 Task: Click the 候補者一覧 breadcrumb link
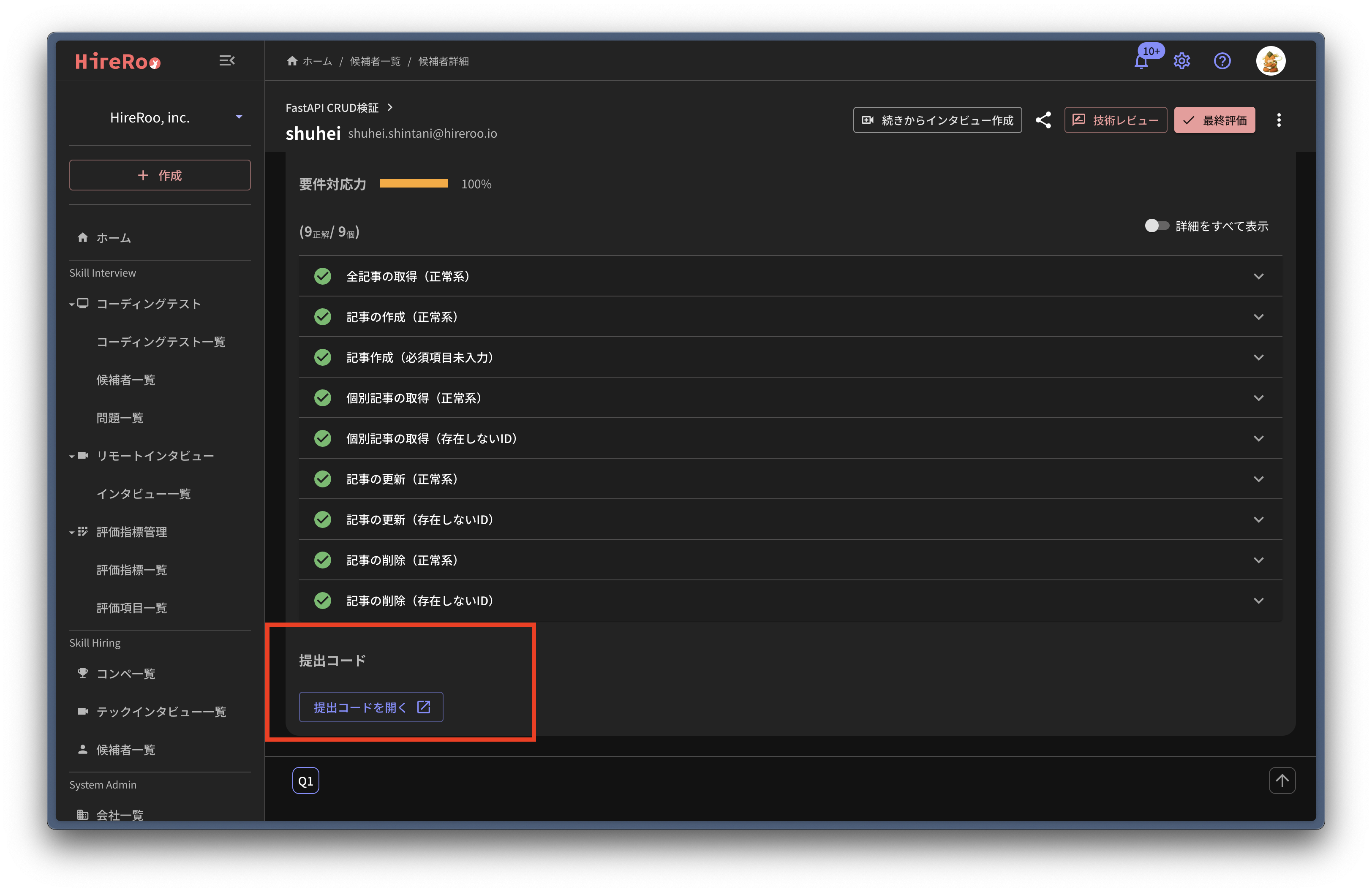(375, 61)
